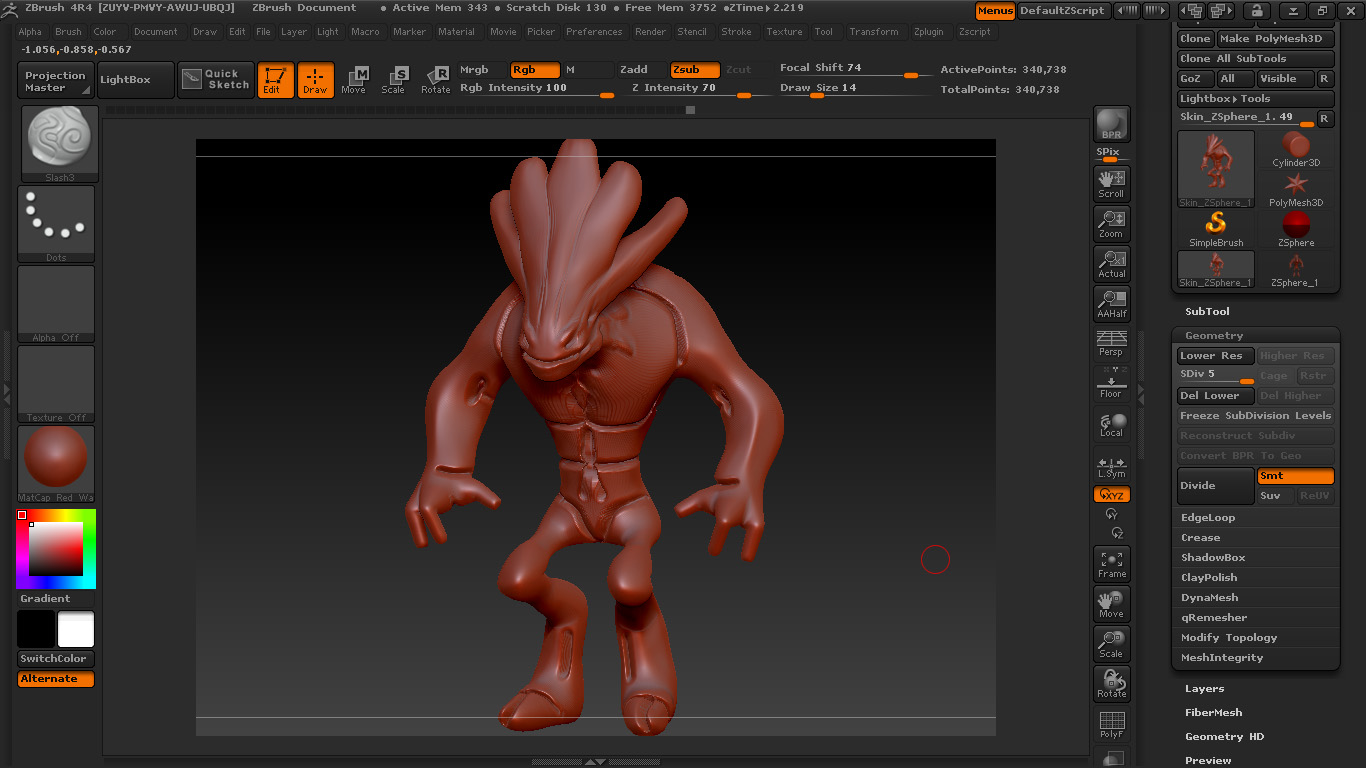Click the Divide button
The height and width of the screenshot is (768, 1366).
[x=1216, y=486]
